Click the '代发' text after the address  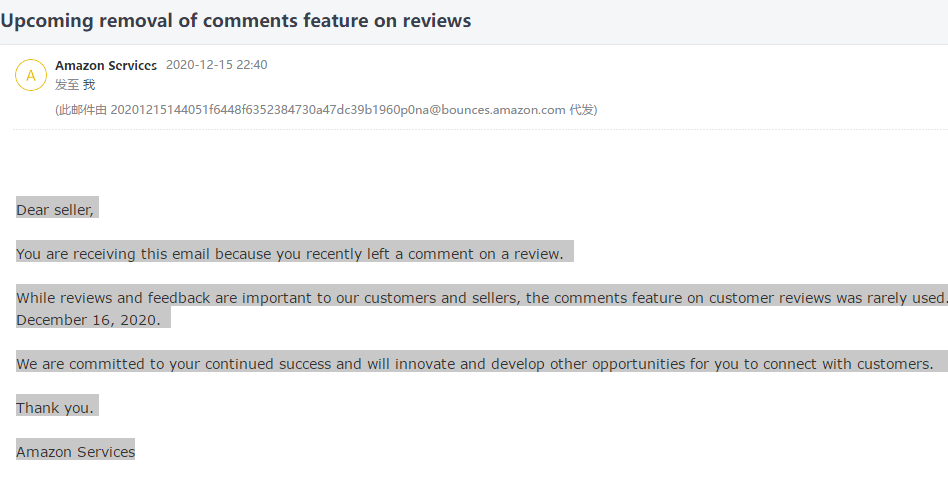pos(581,109)
